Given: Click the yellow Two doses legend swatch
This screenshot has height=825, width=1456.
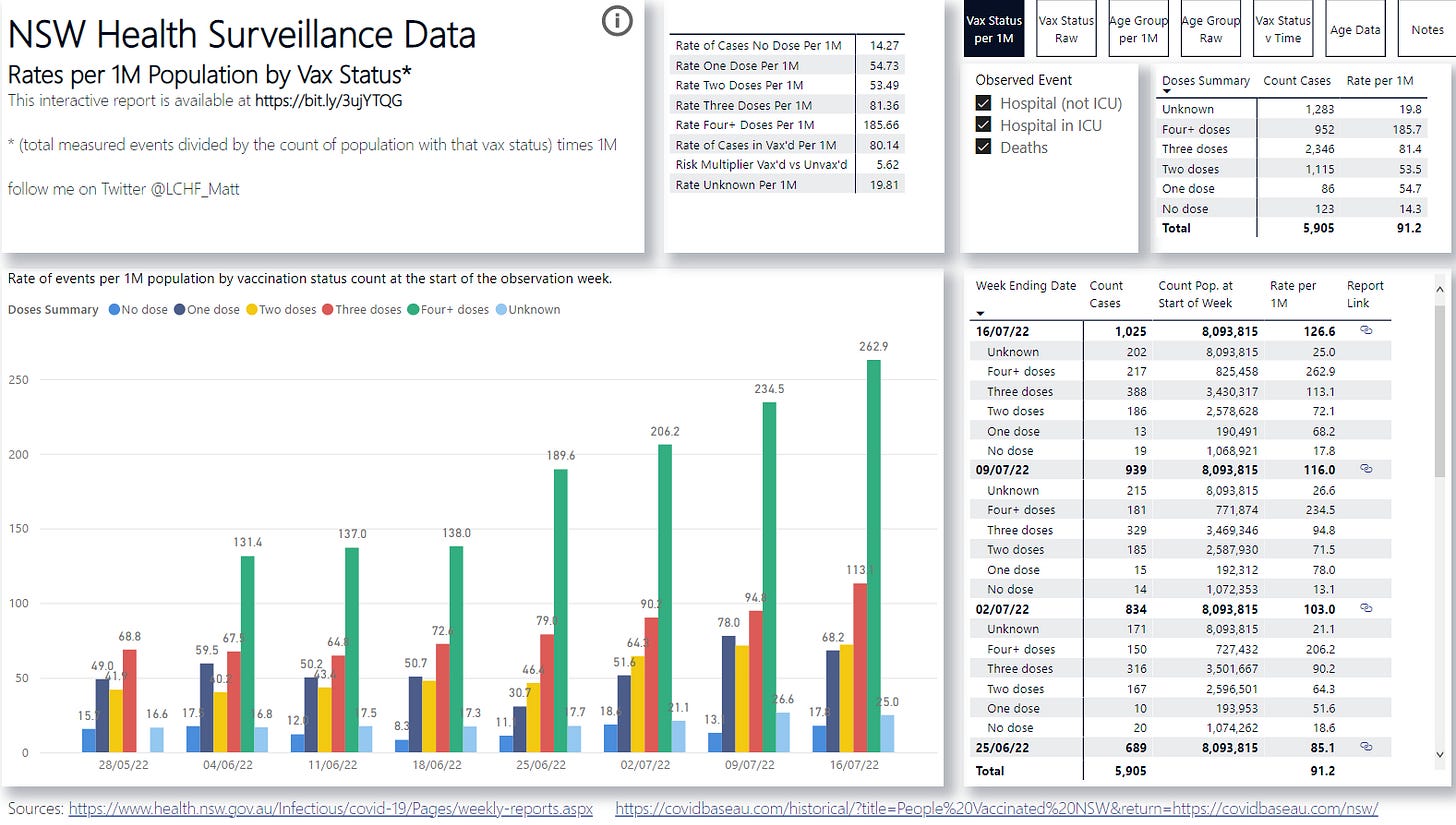Looking at the screenshot, I should tap(251, 309).
